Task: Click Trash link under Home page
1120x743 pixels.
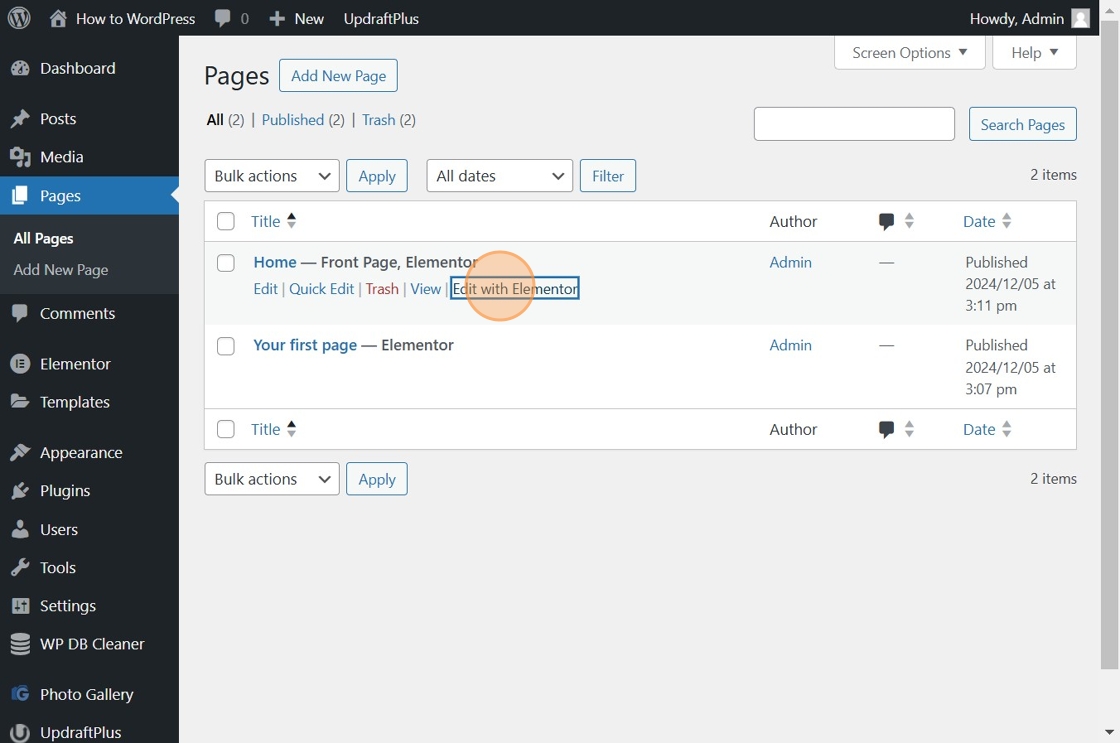Action: click(x=382, y=289)
